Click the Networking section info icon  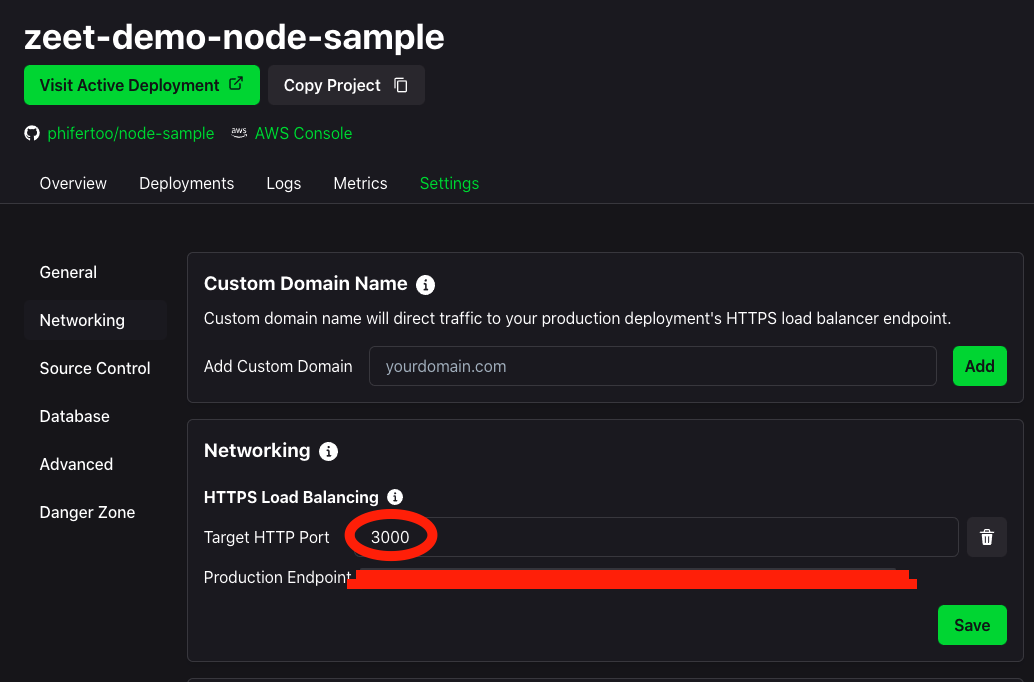[328, 451]
